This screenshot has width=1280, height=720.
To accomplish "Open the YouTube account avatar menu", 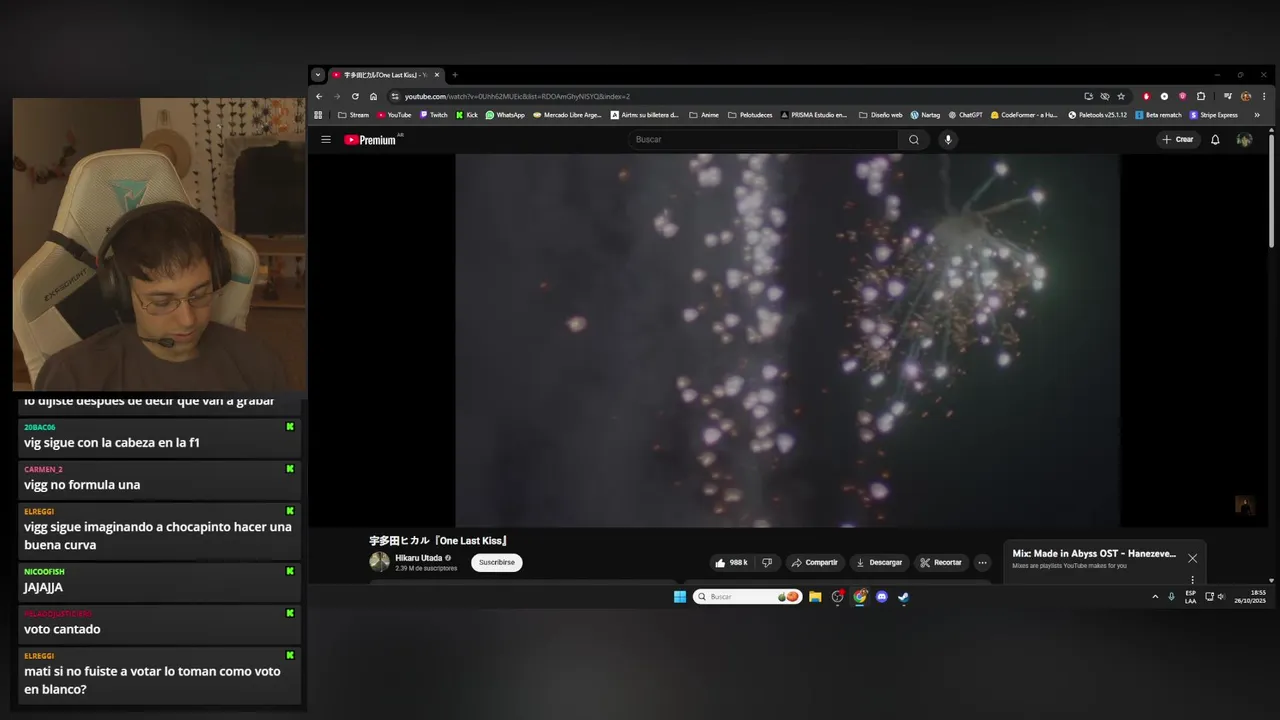I will click(x=1244, y=140).
